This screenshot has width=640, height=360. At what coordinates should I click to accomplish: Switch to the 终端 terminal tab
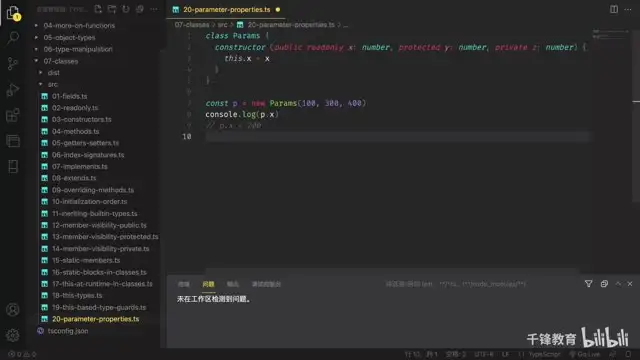184,284
